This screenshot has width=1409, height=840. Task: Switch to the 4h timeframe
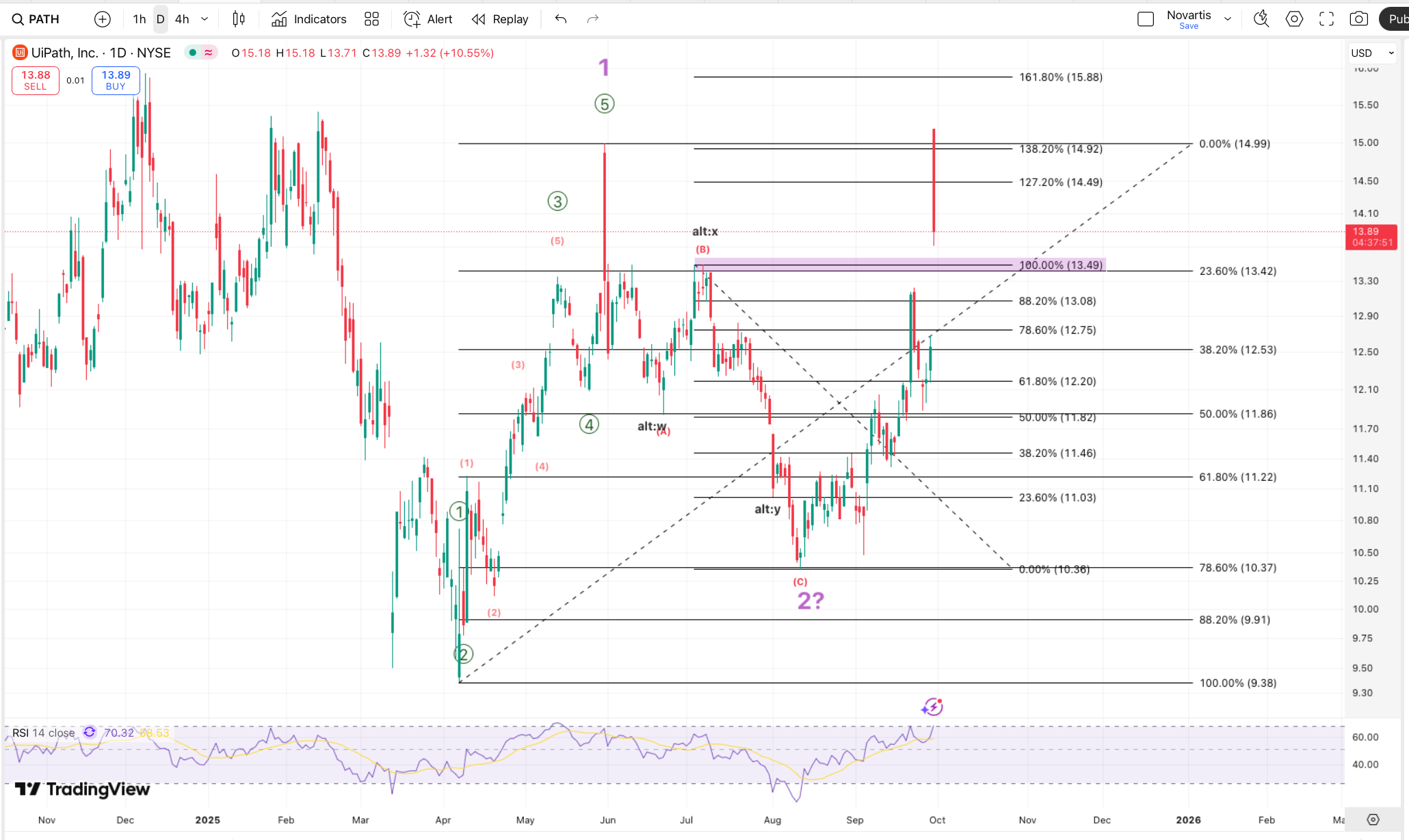tap(182, 19)
